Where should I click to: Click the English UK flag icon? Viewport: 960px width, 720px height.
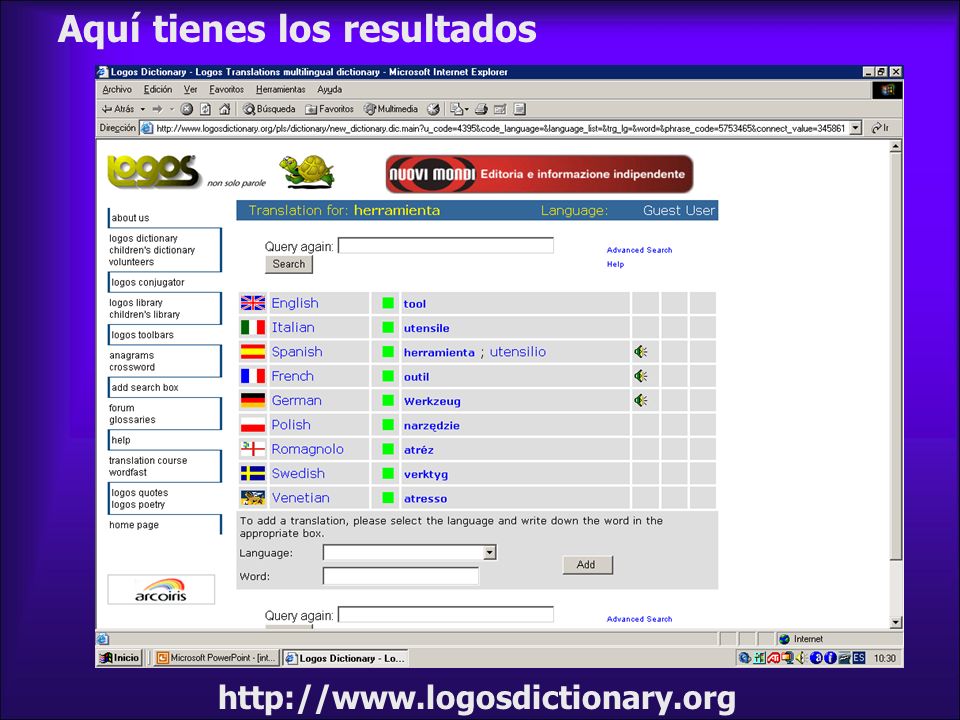coord(253,303)
